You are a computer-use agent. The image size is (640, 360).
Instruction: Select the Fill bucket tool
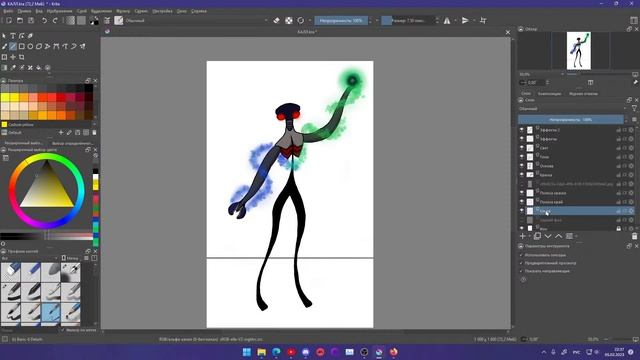coord(39,68)
